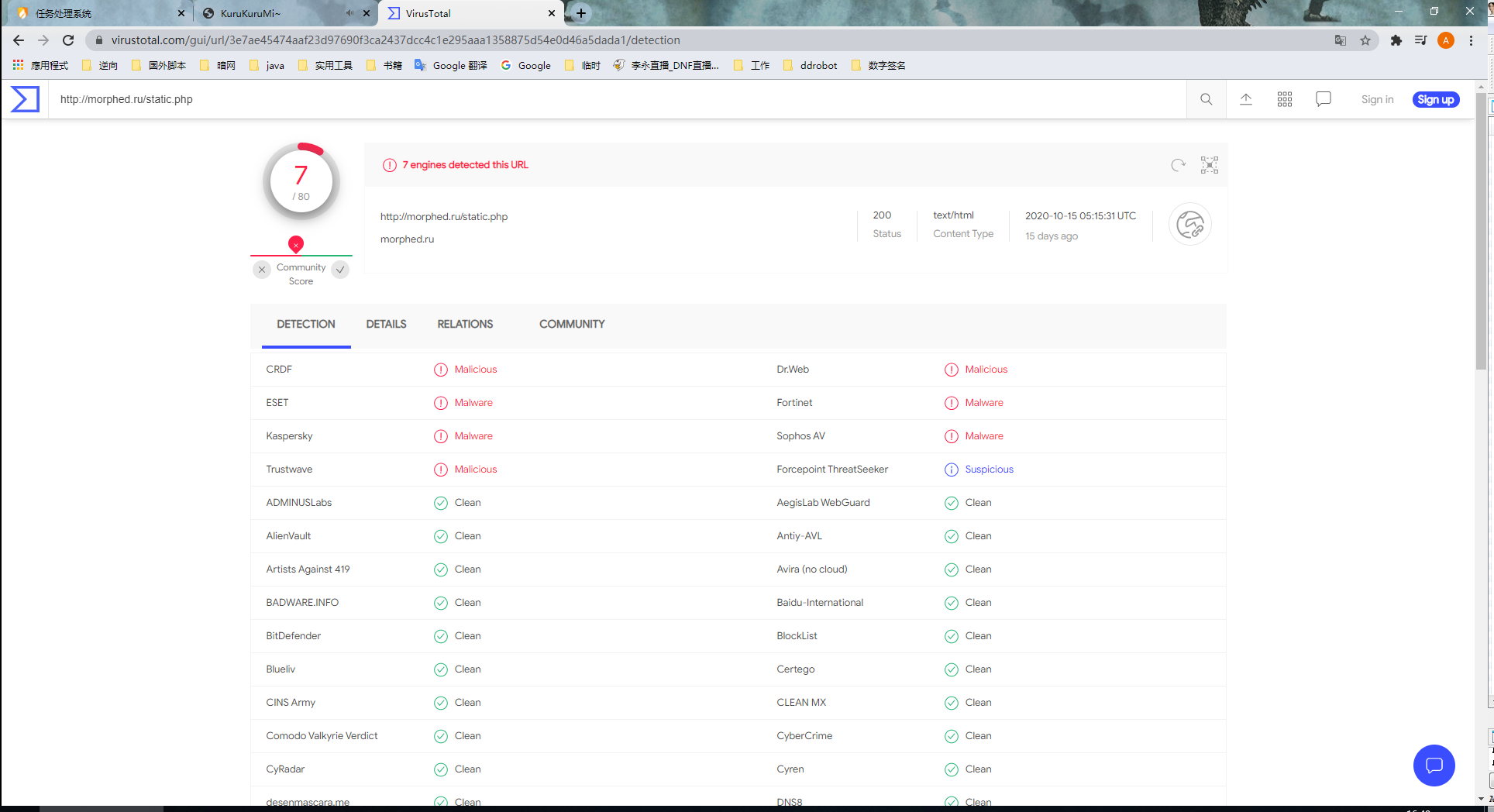
Task: Open a new browser tab
Action: (581, 13)
